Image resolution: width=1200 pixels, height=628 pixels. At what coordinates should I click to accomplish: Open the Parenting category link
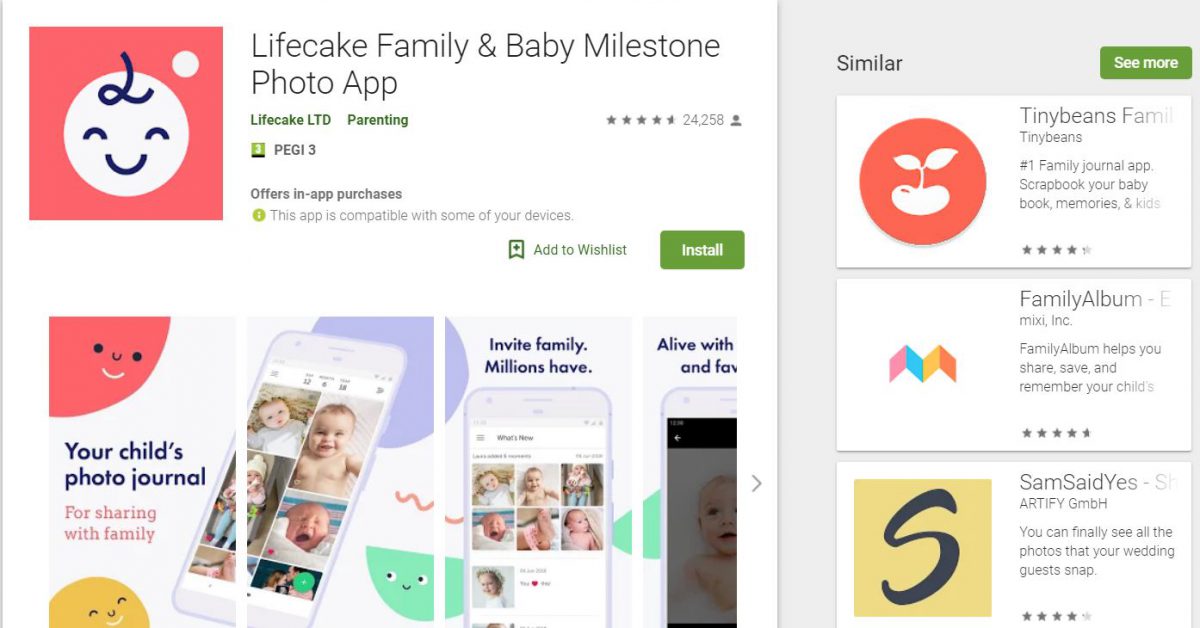tap(378, 120)
